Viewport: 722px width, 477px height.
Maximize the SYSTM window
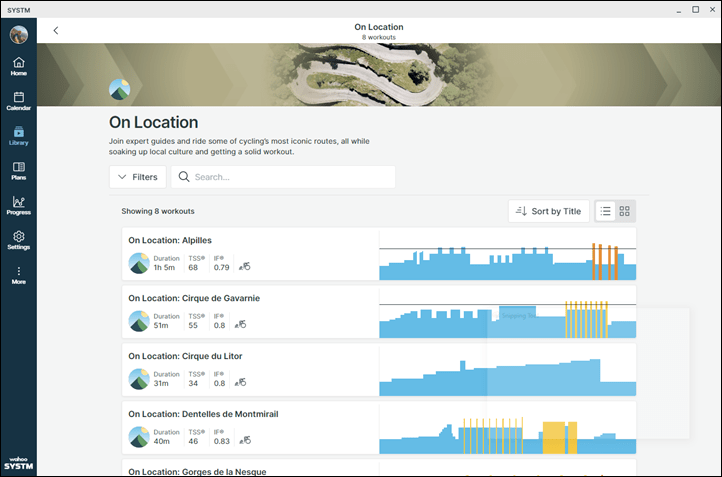pyautogui.click(x=696, y=10)
